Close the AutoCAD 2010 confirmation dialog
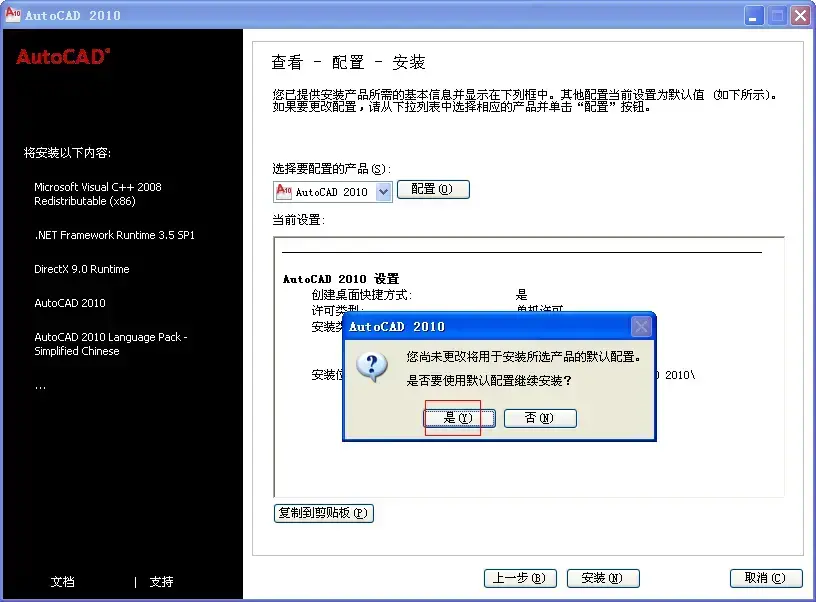This screenshot has width=816, height=602. click(641, 327)
